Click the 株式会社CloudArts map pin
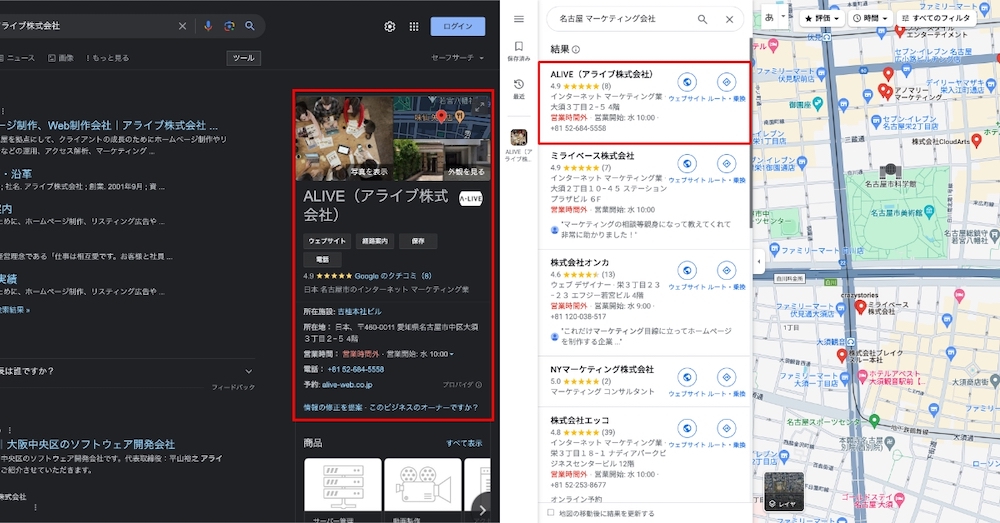1000x523 pixels. 976,141
